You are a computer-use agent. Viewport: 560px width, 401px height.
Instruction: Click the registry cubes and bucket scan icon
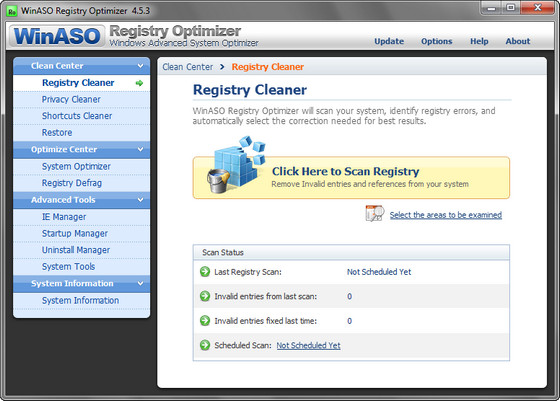pos(236,165)
